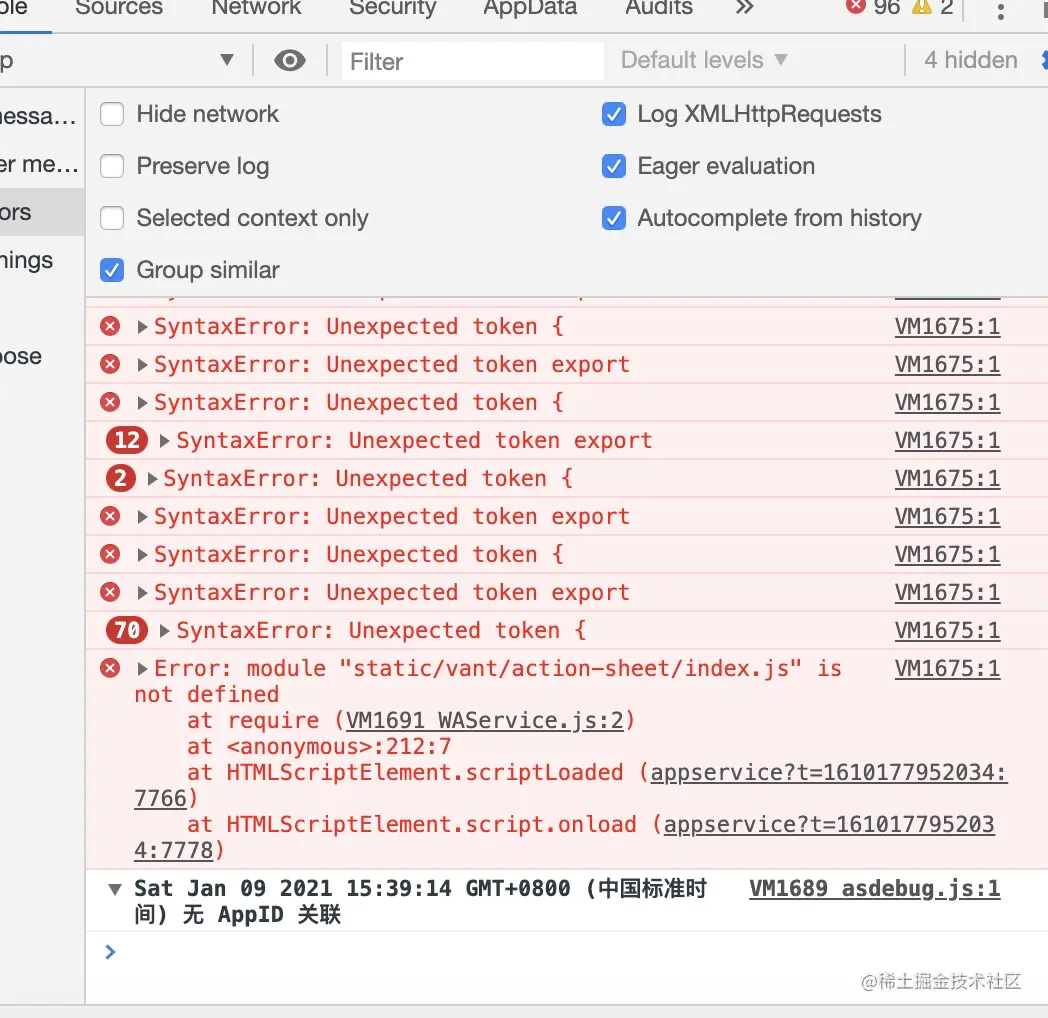Click the Filter input field

pos(473,61)
